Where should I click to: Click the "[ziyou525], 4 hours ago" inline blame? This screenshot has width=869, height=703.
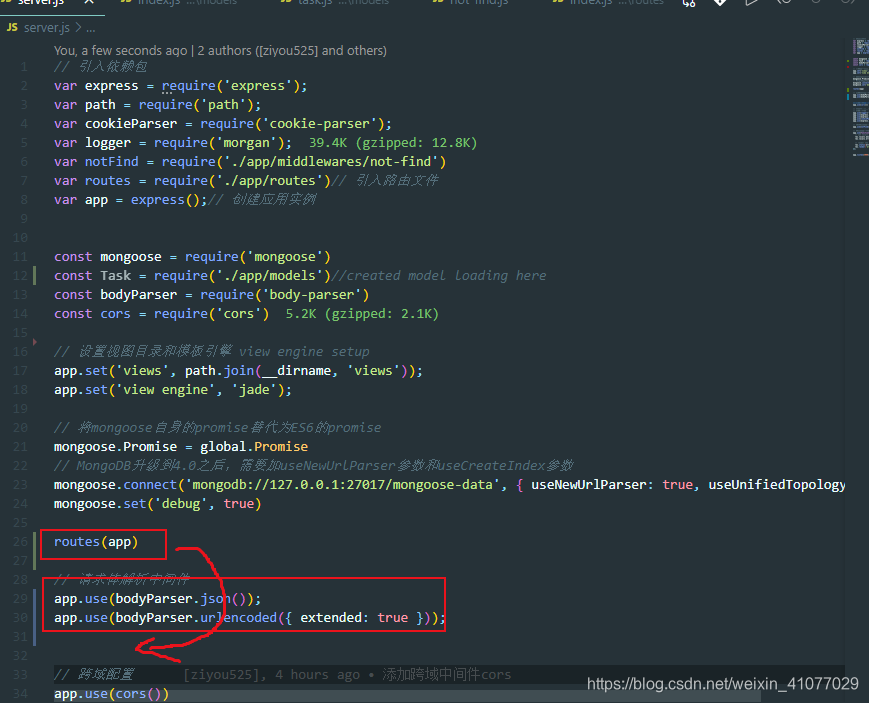[272, 675]
